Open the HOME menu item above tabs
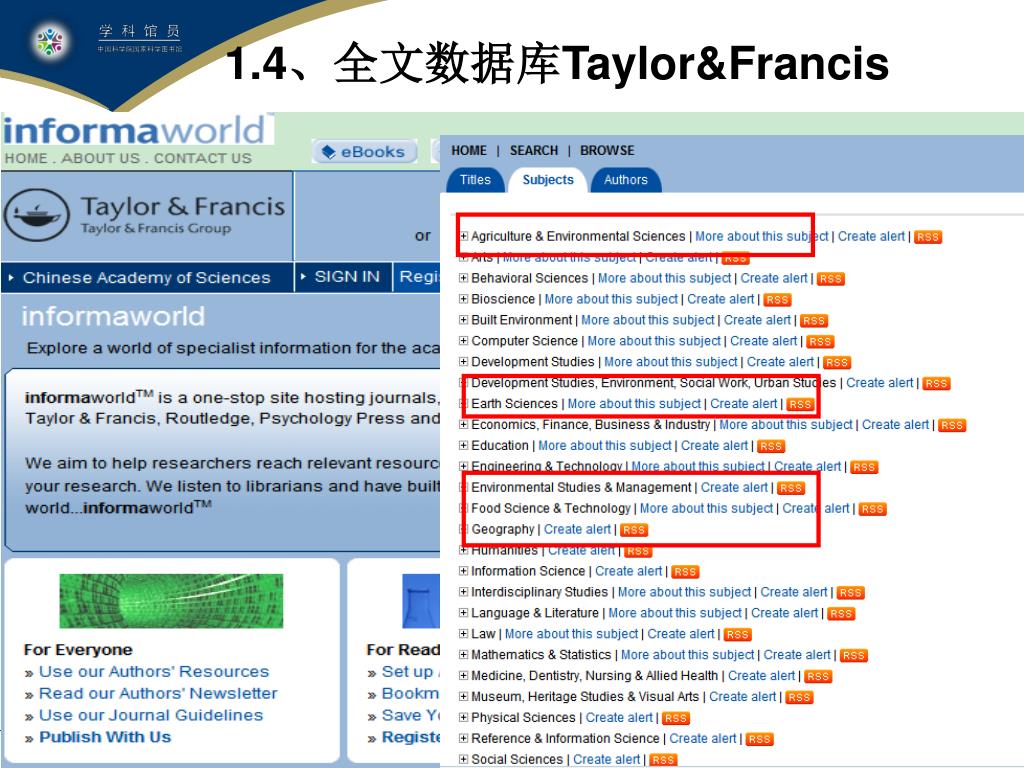 (469, 150)
